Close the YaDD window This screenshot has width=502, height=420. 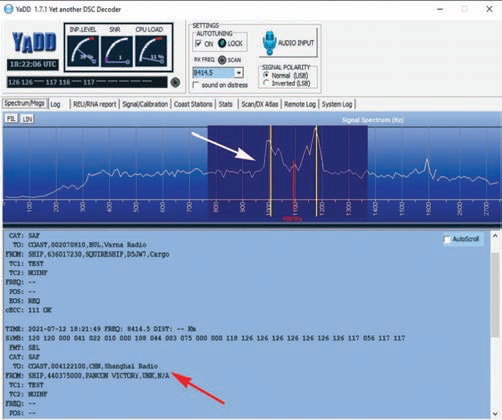pyautogui.click(x=489, y=9)
